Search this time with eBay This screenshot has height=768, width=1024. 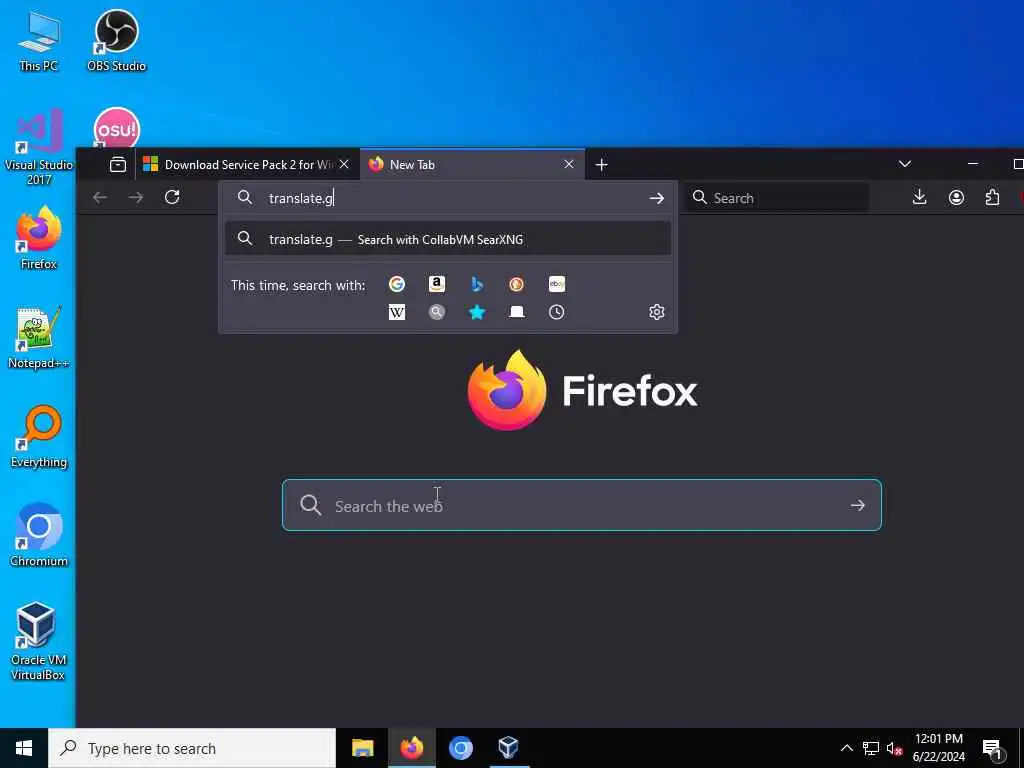click(557, 284)
